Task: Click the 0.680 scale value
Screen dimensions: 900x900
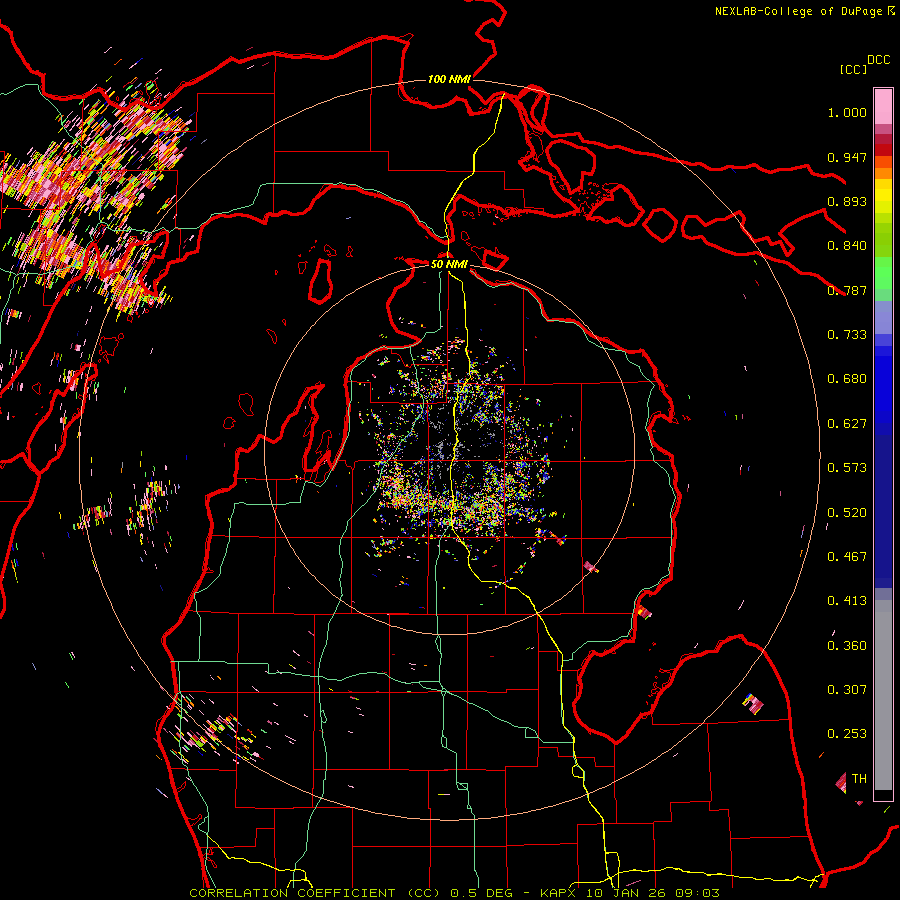Action: [847, 379]
